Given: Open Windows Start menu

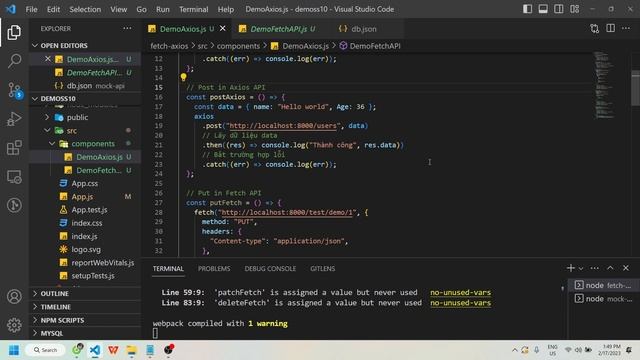Looking at the screenshot, I should (14, 350).
